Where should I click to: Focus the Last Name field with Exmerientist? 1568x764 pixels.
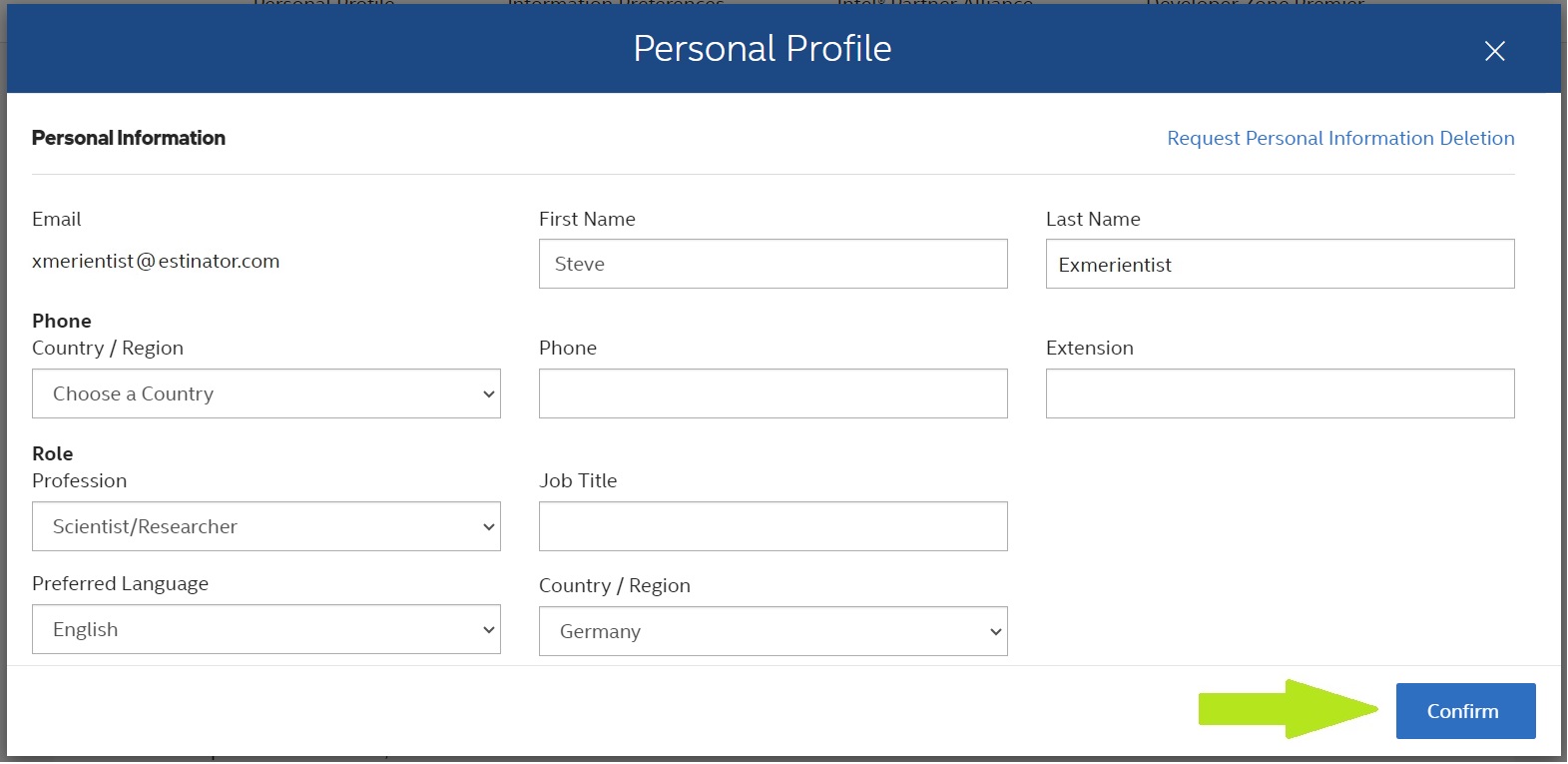(1280, 264)
